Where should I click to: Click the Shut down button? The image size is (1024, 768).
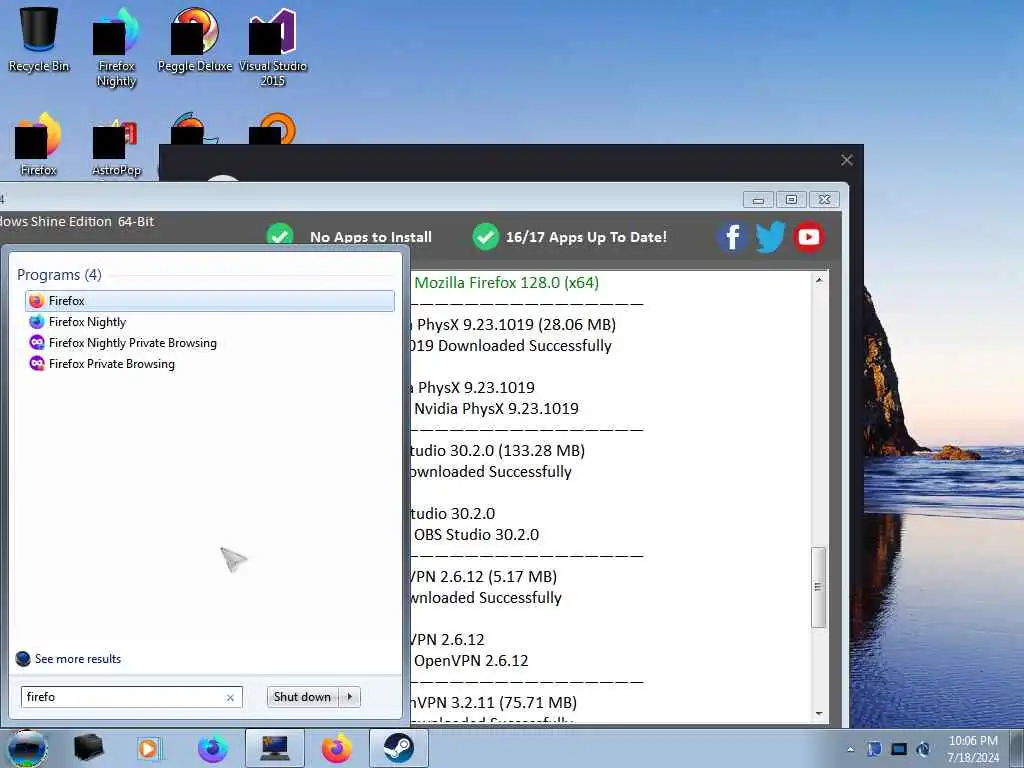pyautogui.click(x=302, y=697)
